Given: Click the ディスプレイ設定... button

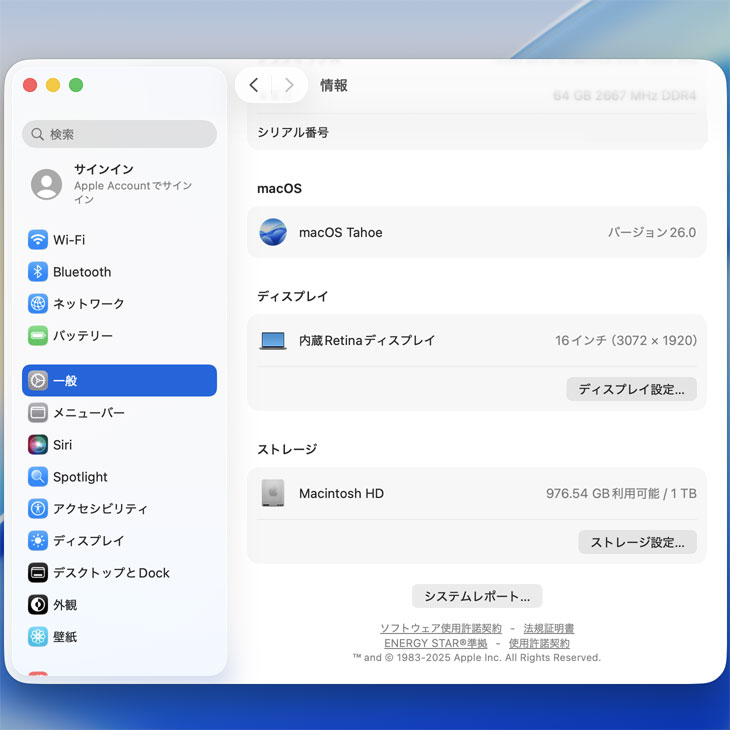Looking at the screenshot, I should click(631, 389).
